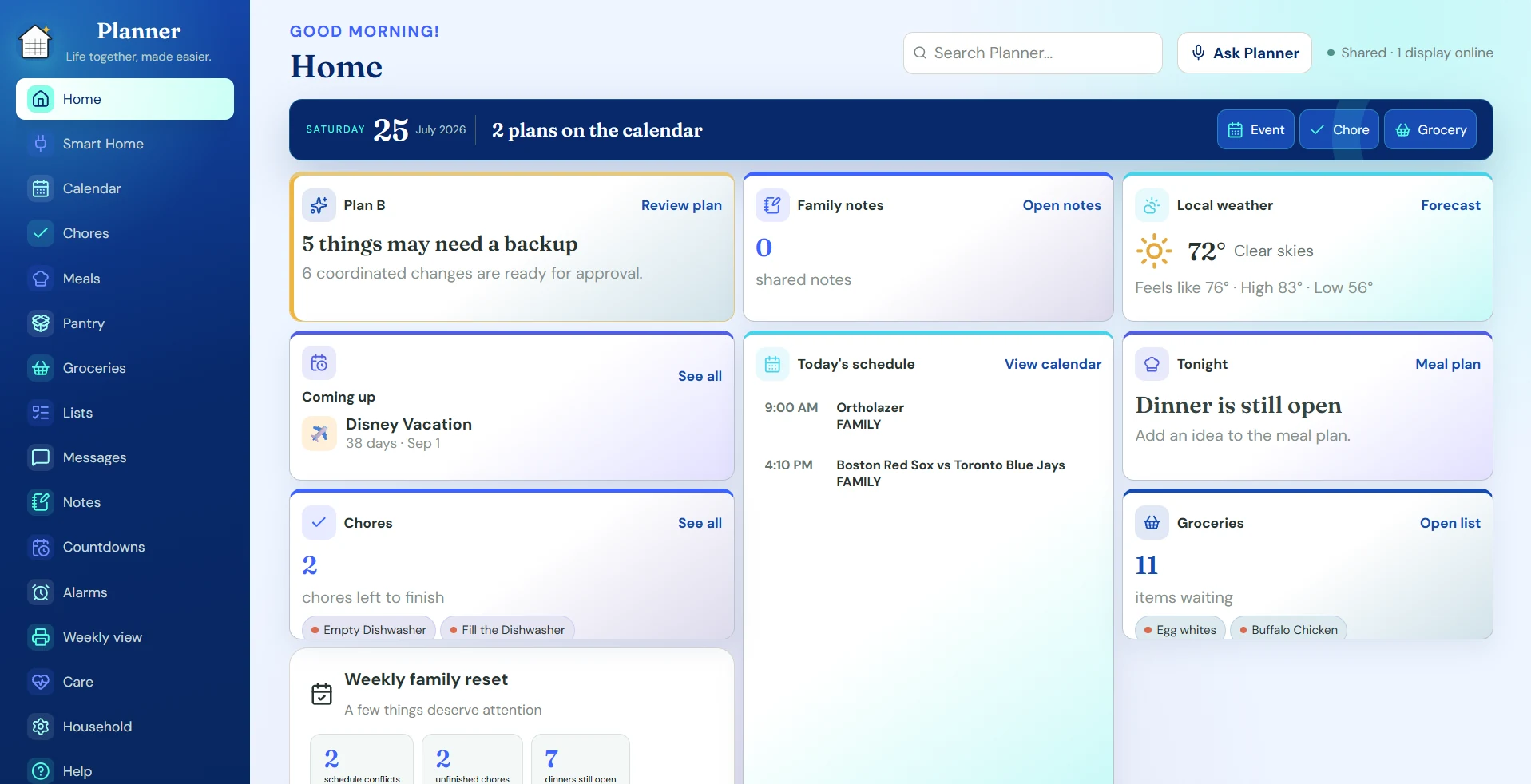Click See all in Coming up card
The height and width of the screenshot is (784, 1531).
700,376
